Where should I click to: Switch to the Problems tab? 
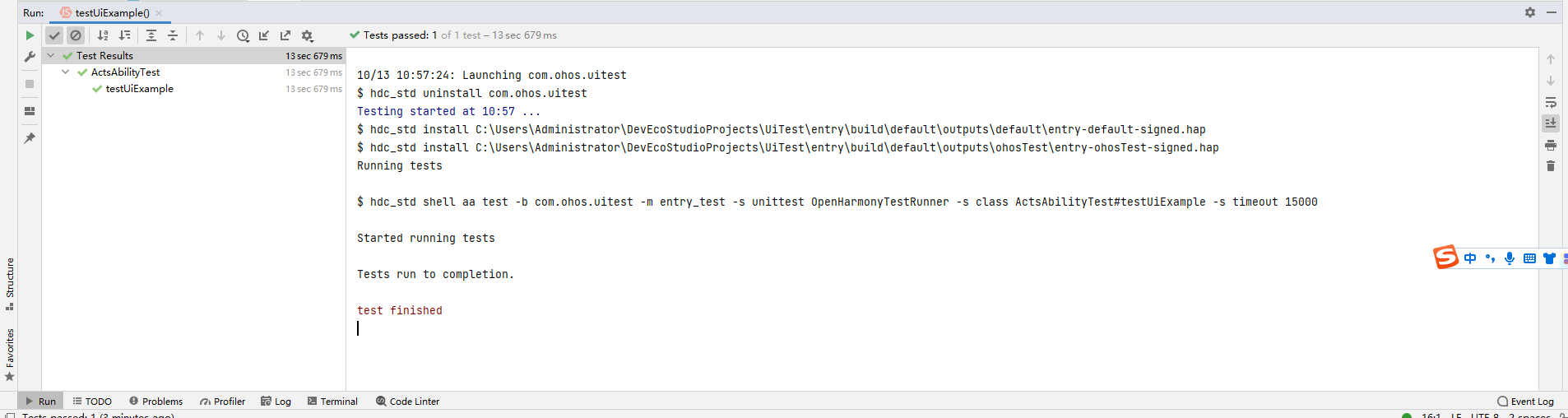point(155,402)
